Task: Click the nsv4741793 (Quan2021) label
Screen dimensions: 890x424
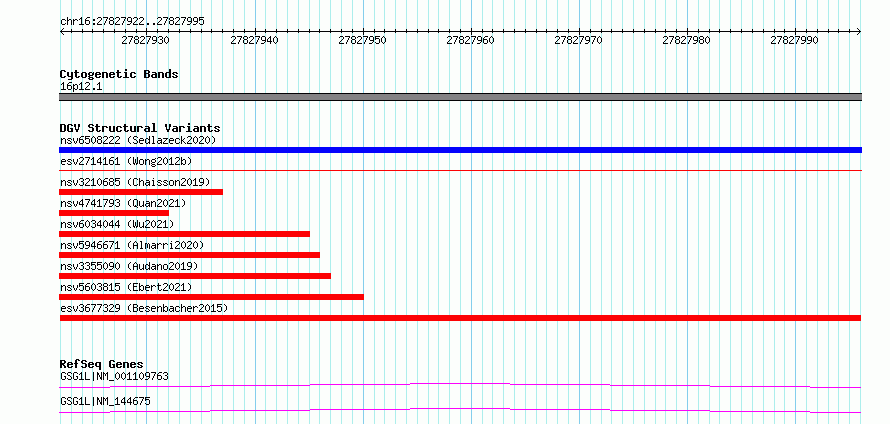Action: (x=123, y=203)
